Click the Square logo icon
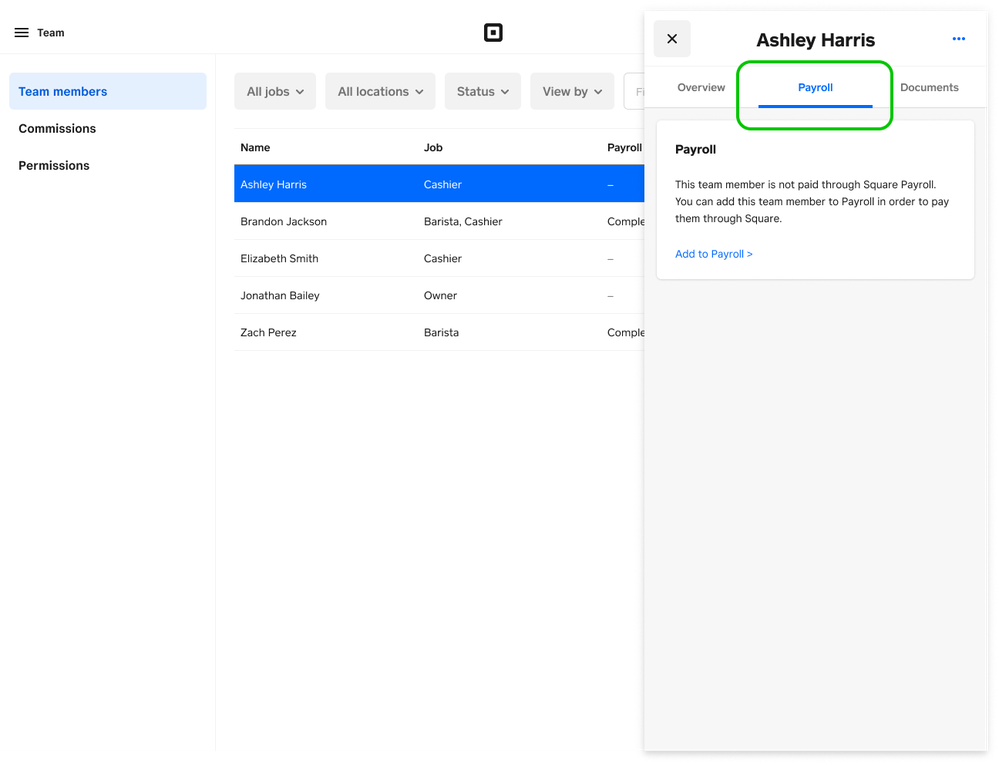999x765 pixels. click(x=493, y=33)
